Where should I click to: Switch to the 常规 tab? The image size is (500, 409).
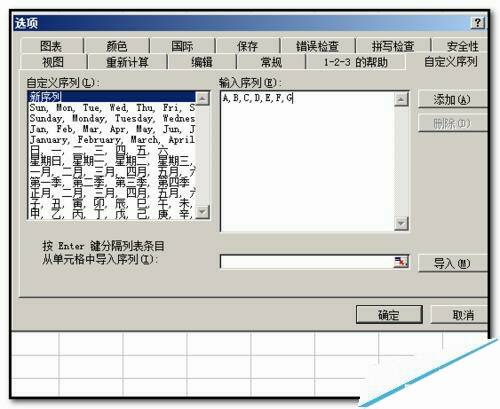pyautogui.click(x=271, y=62)
